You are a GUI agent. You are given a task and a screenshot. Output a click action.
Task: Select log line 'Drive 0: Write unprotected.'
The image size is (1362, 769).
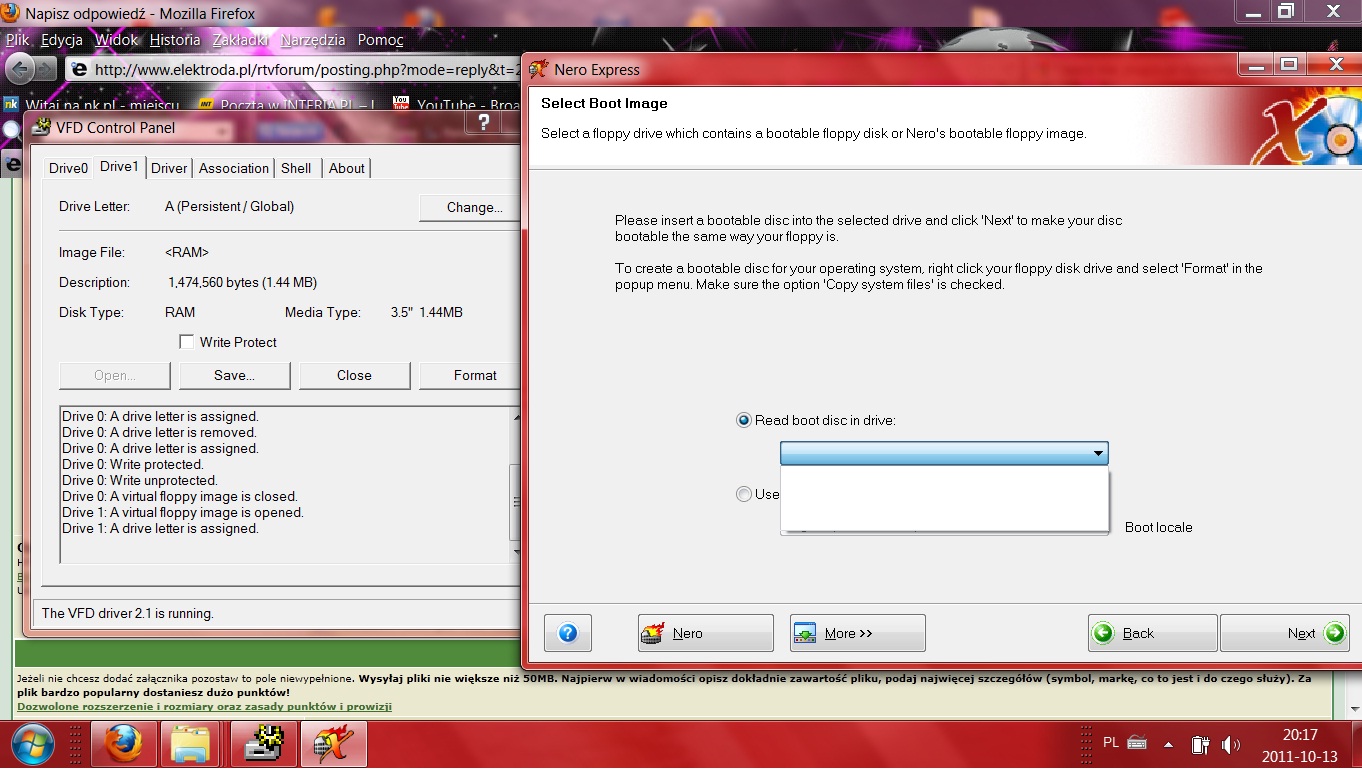click(140, 480)
